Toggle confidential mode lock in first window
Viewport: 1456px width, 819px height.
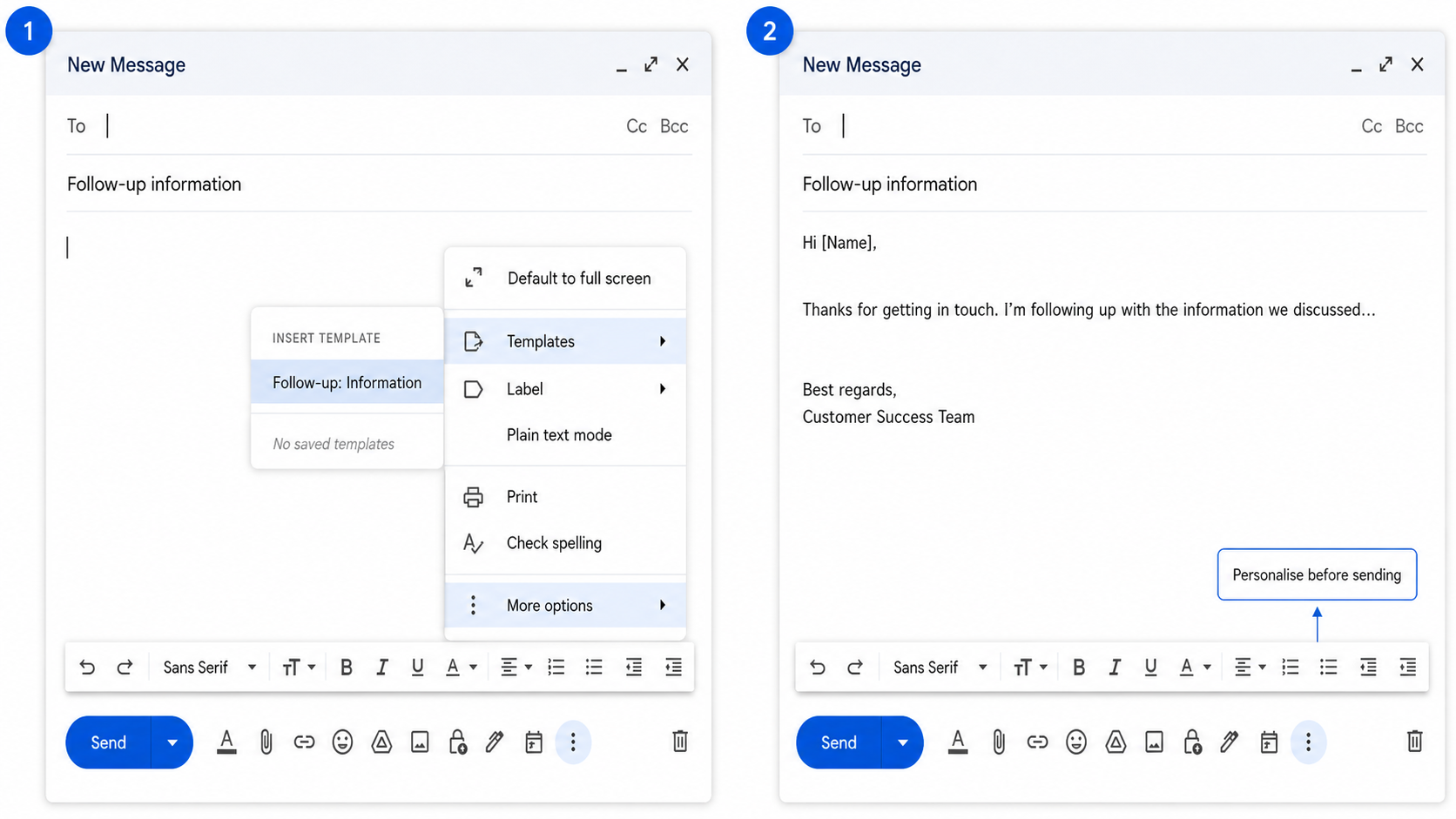click(458, 742)
